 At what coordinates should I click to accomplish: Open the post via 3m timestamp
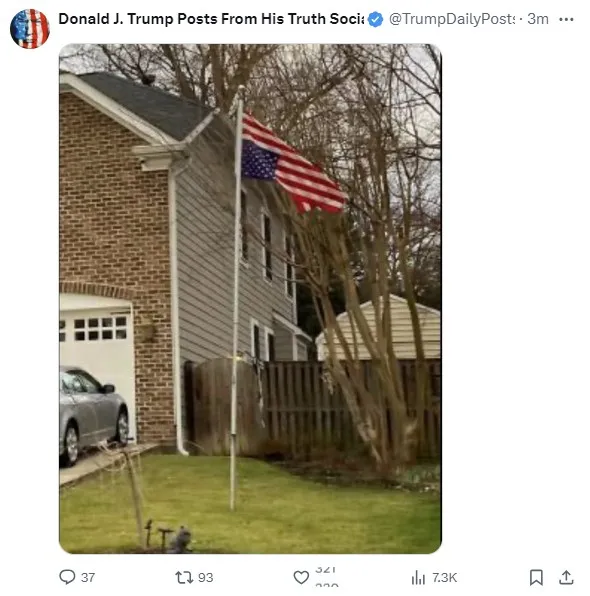[538, 19]
